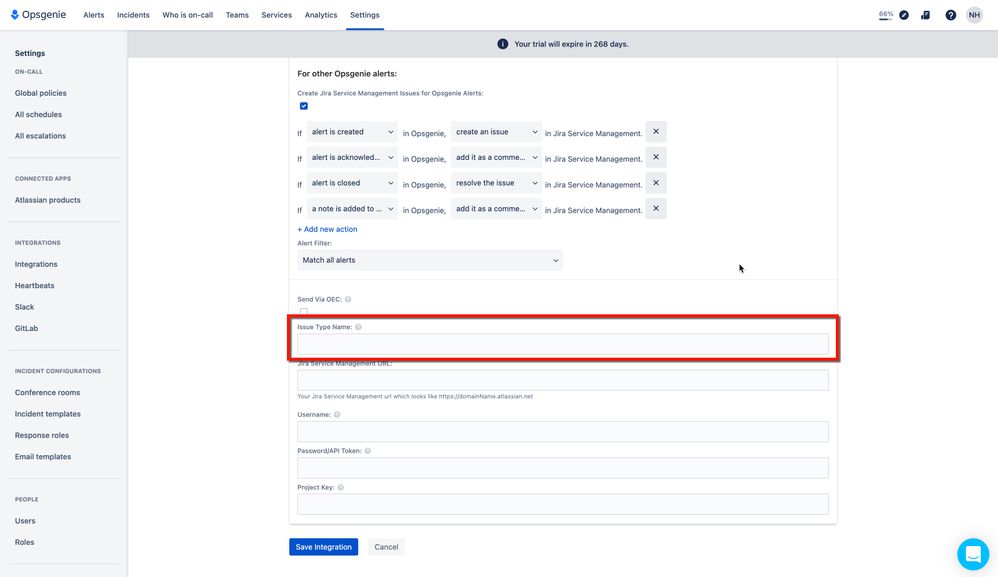
Task: Open the Teams tab
Action: (x=237, y=15)
